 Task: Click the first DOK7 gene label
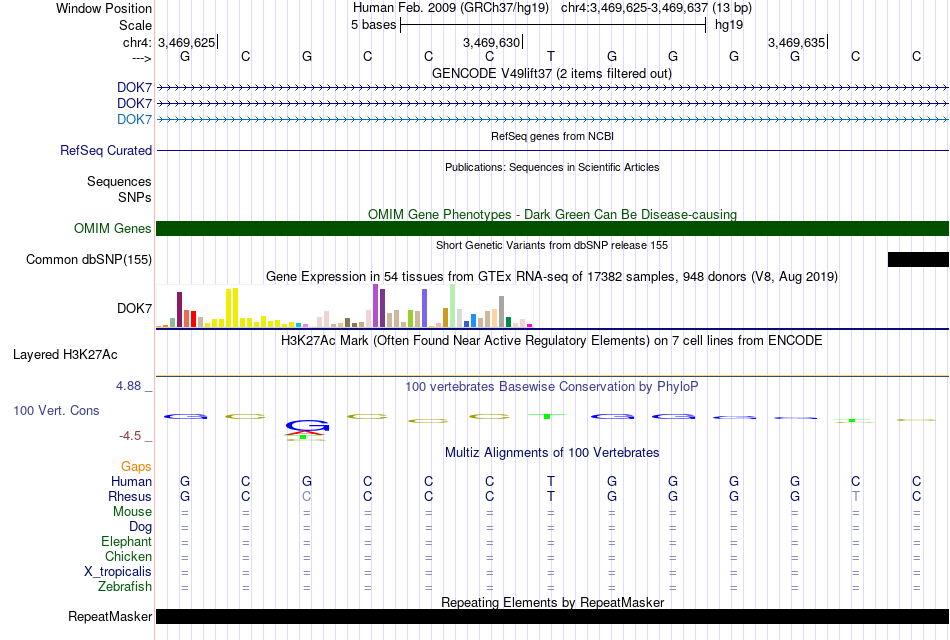click(135, 87)
